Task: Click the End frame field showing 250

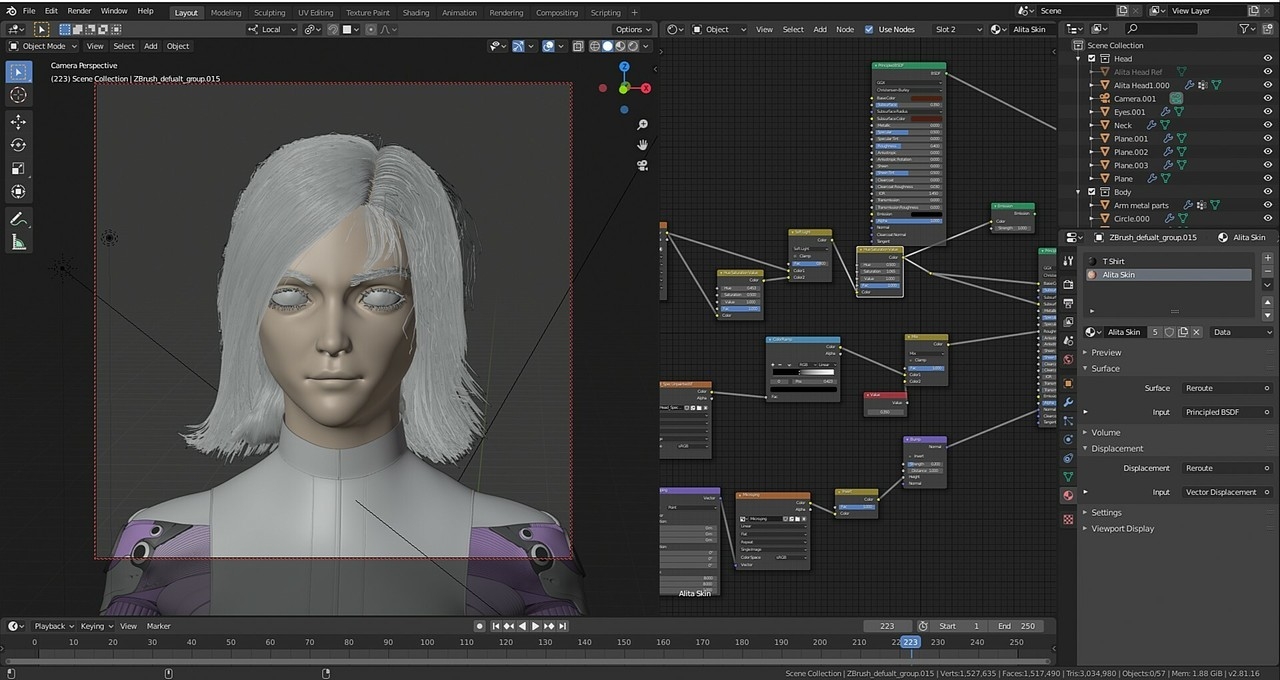Action: 1018,626
